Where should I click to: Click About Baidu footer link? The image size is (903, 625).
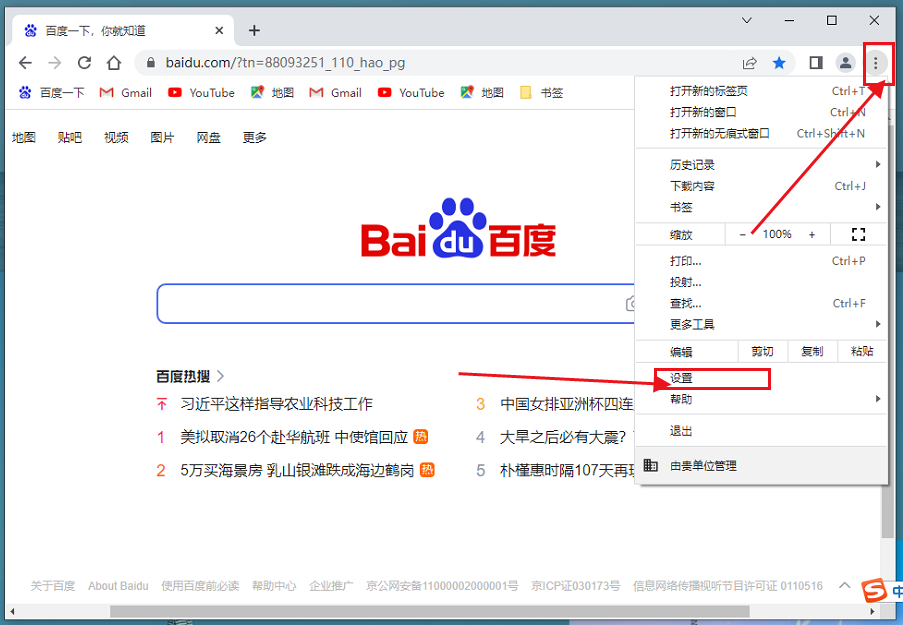tap(118, 586)
